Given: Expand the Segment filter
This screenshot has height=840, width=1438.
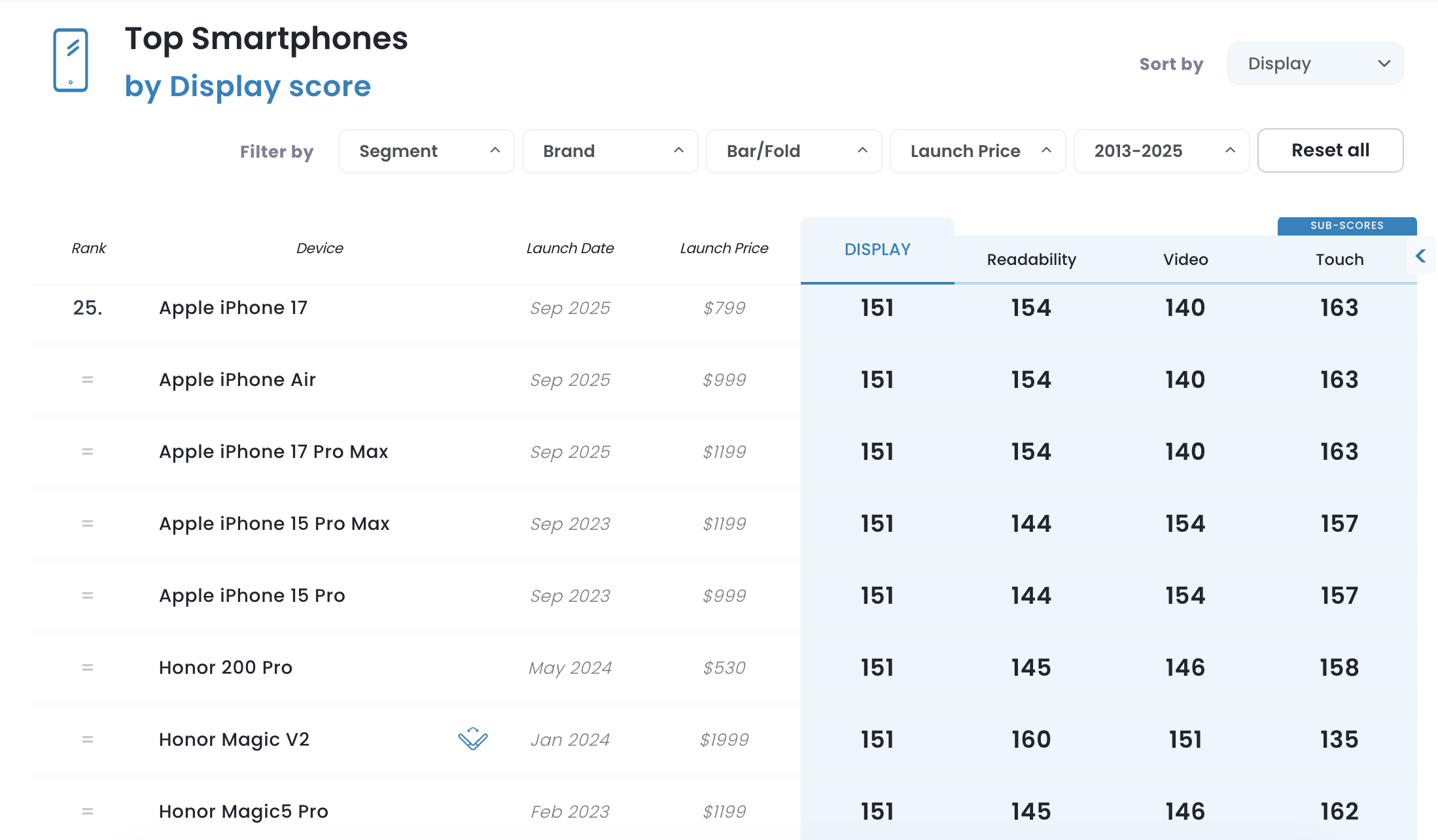Looking at the screenshot, I should click(x=427, y=151).
